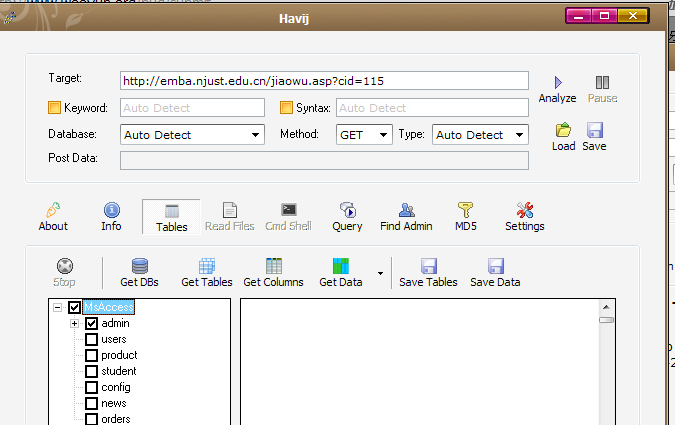The width and height of the screenshot is (675, 425).
Task: Open the Cmd Shell section
Action: pyautogui.click(x=288, y=217)
